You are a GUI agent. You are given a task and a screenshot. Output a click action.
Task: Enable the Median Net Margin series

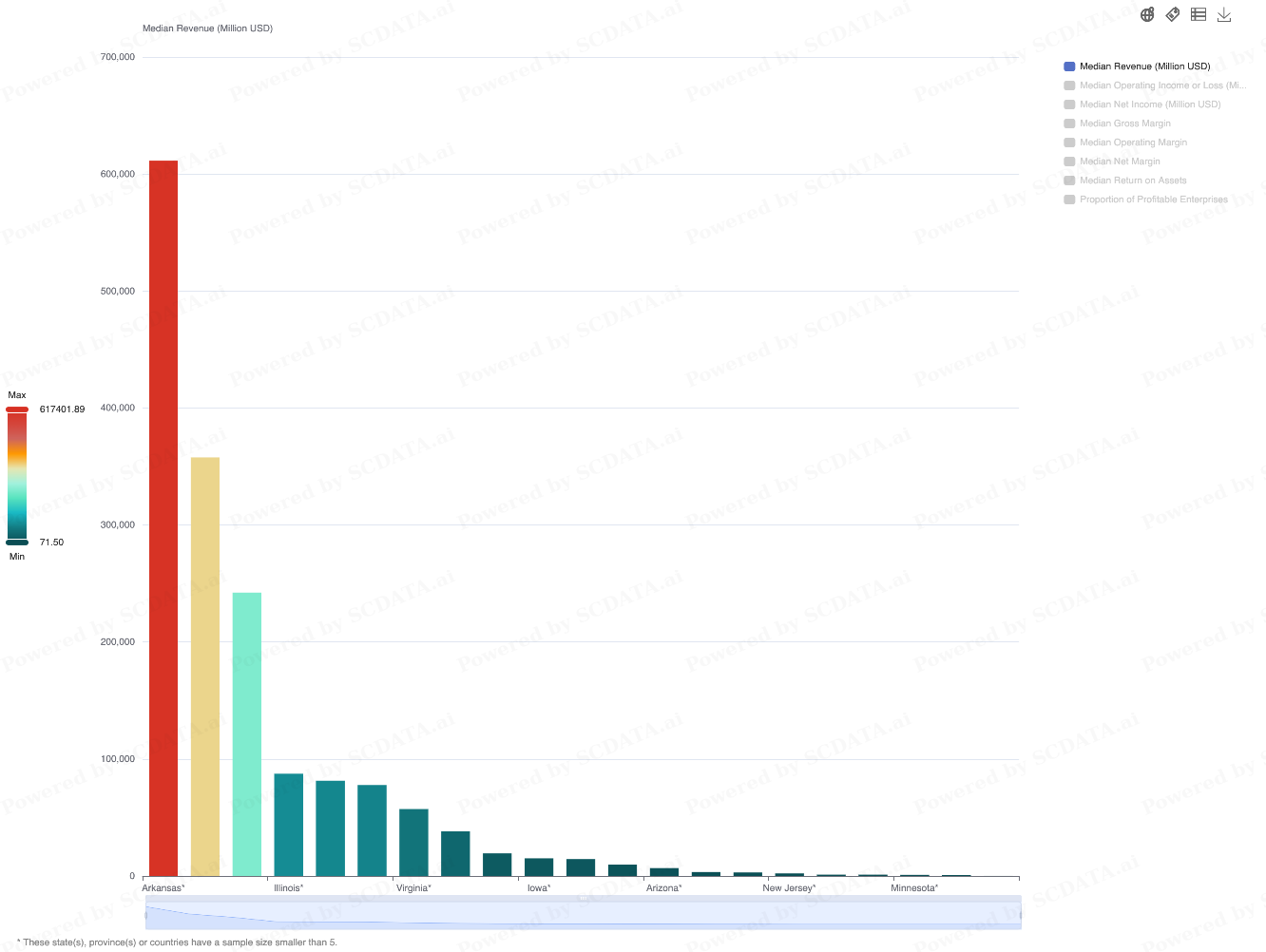coord(1112,162)
